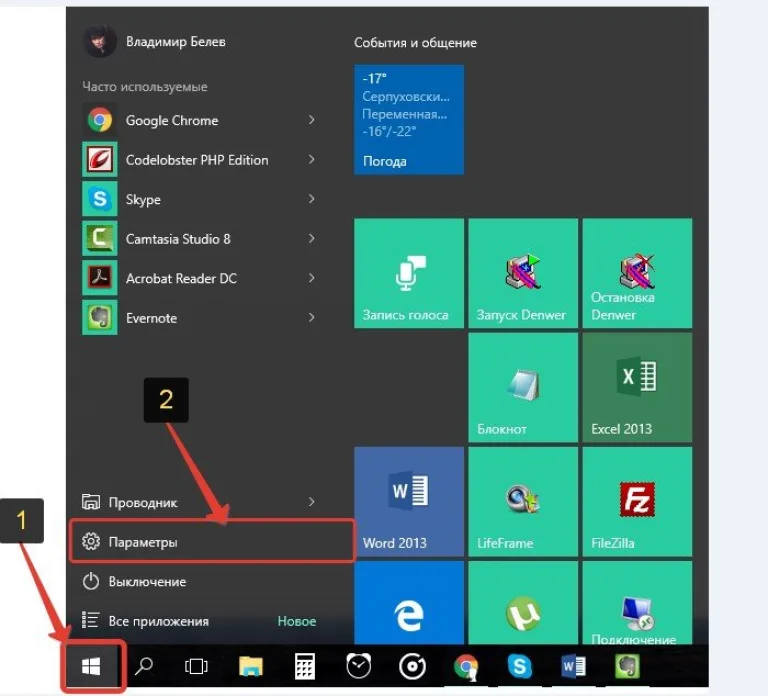Switch to Word on the taskbar

pyautogui.click(x=573, y=666)
